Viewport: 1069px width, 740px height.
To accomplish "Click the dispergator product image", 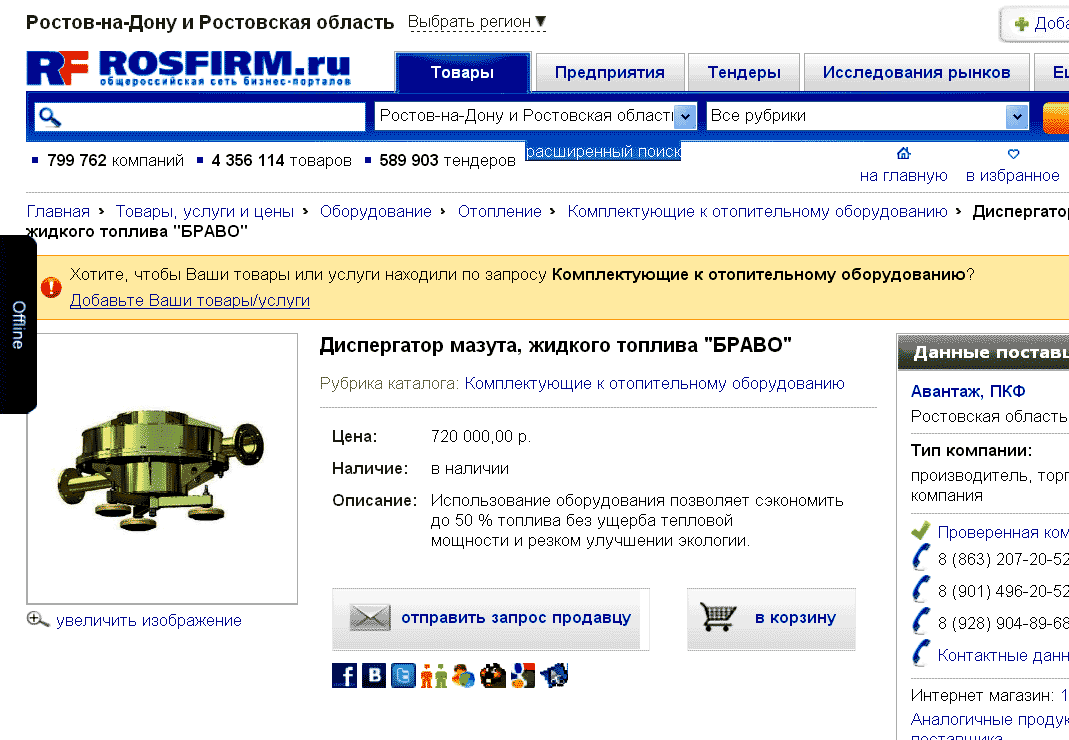I will click(x=162, y=468).
